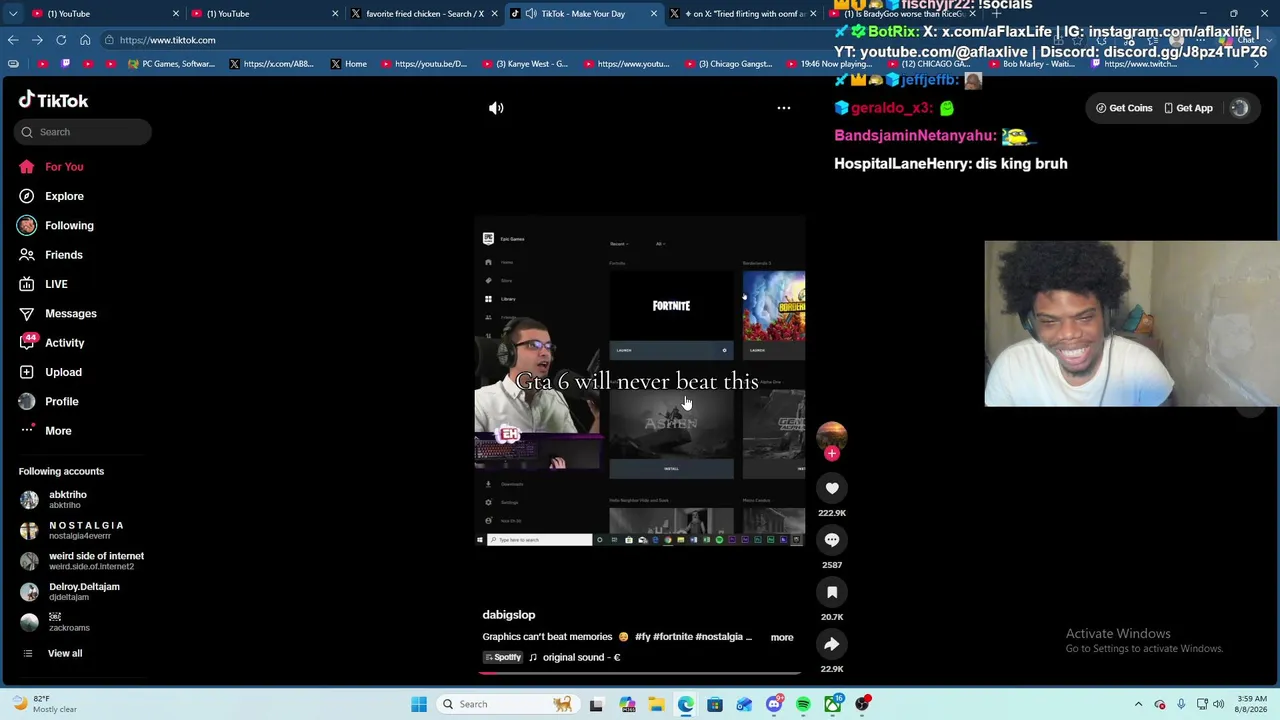Open File Explorer from the taskbar

[656, 704]
